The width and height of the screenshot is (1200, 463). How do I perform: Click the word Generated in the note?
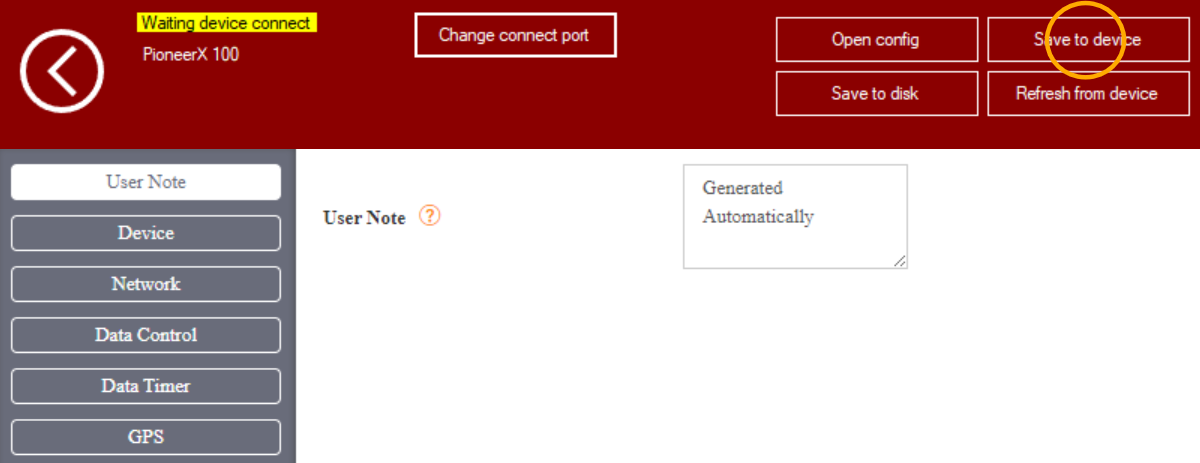coord(743,188)
